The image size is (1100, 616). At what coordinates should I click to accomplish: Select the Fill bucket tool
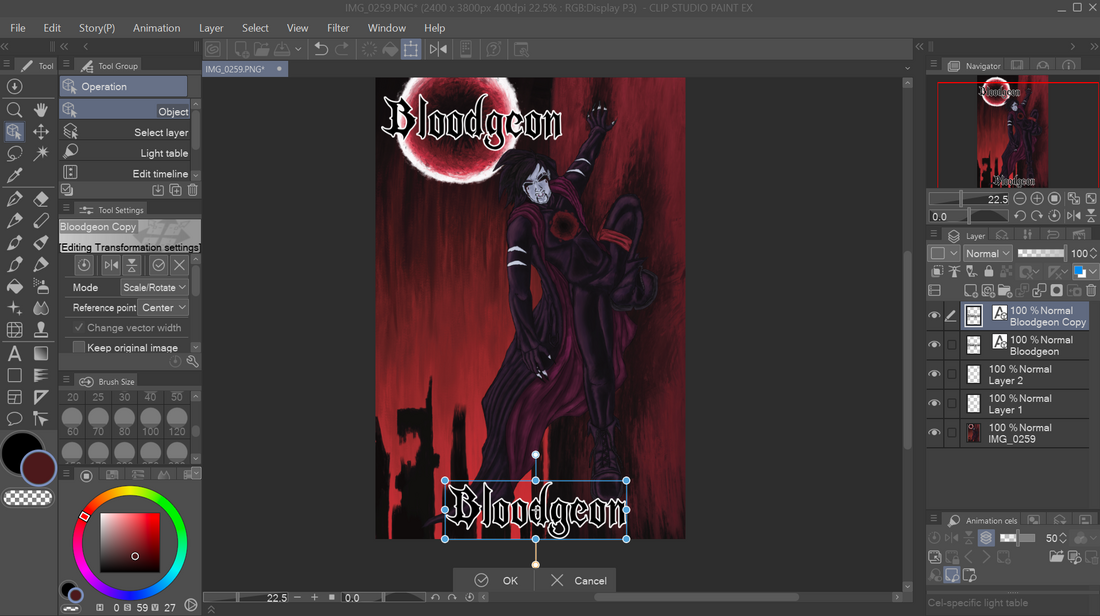point(14,286)
